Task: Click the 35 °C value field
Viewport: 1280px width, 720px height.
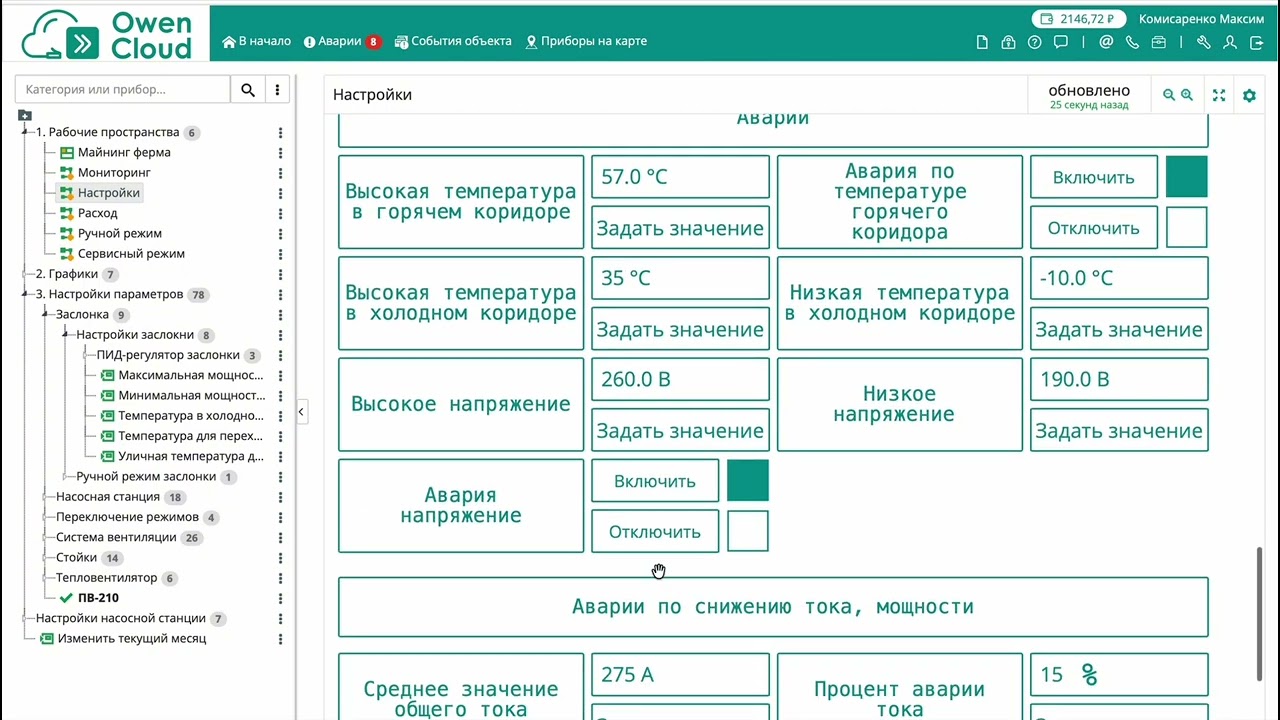Action: 680,278
